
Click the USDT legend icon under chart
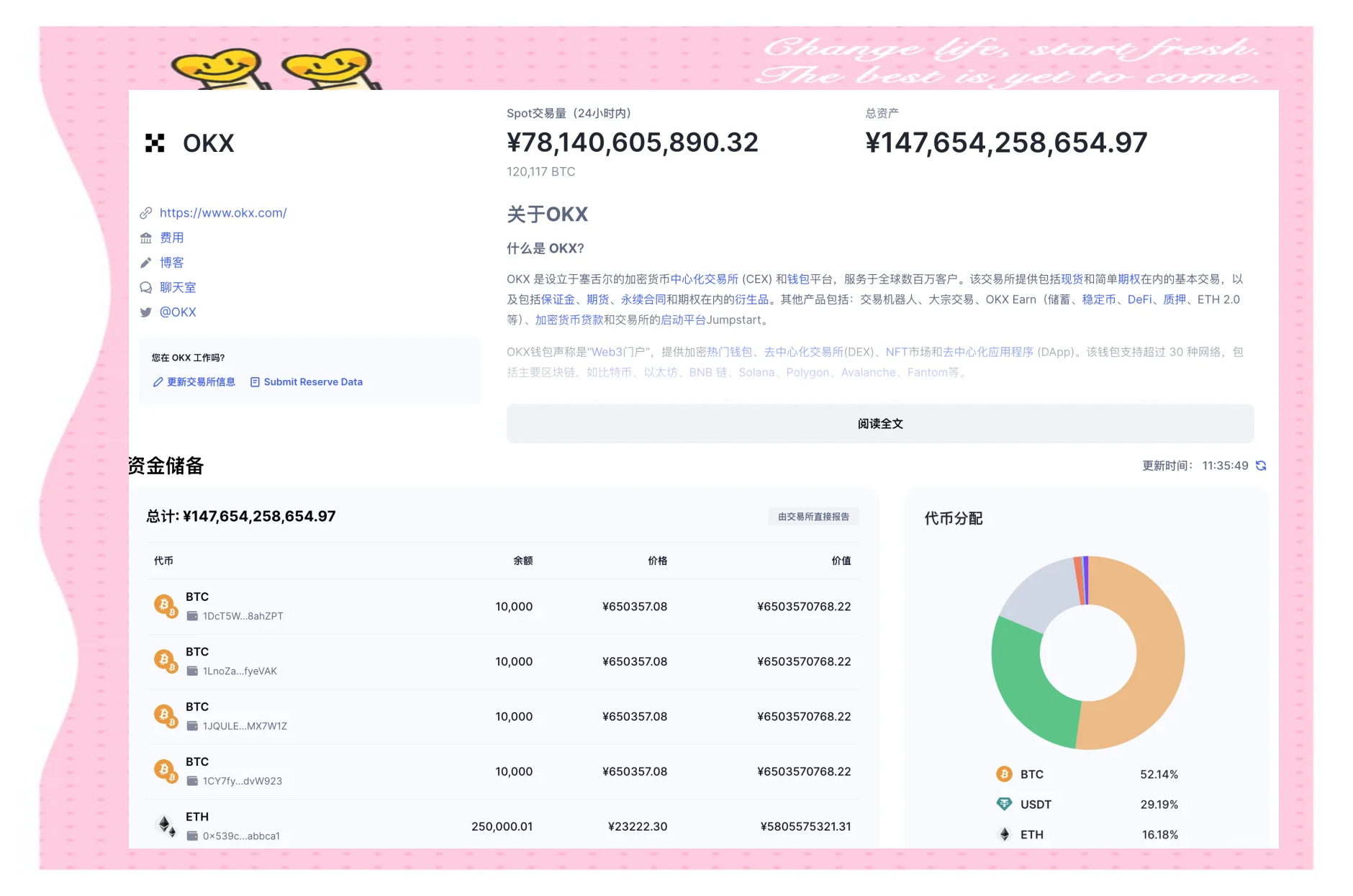(x=1004, y=804)
